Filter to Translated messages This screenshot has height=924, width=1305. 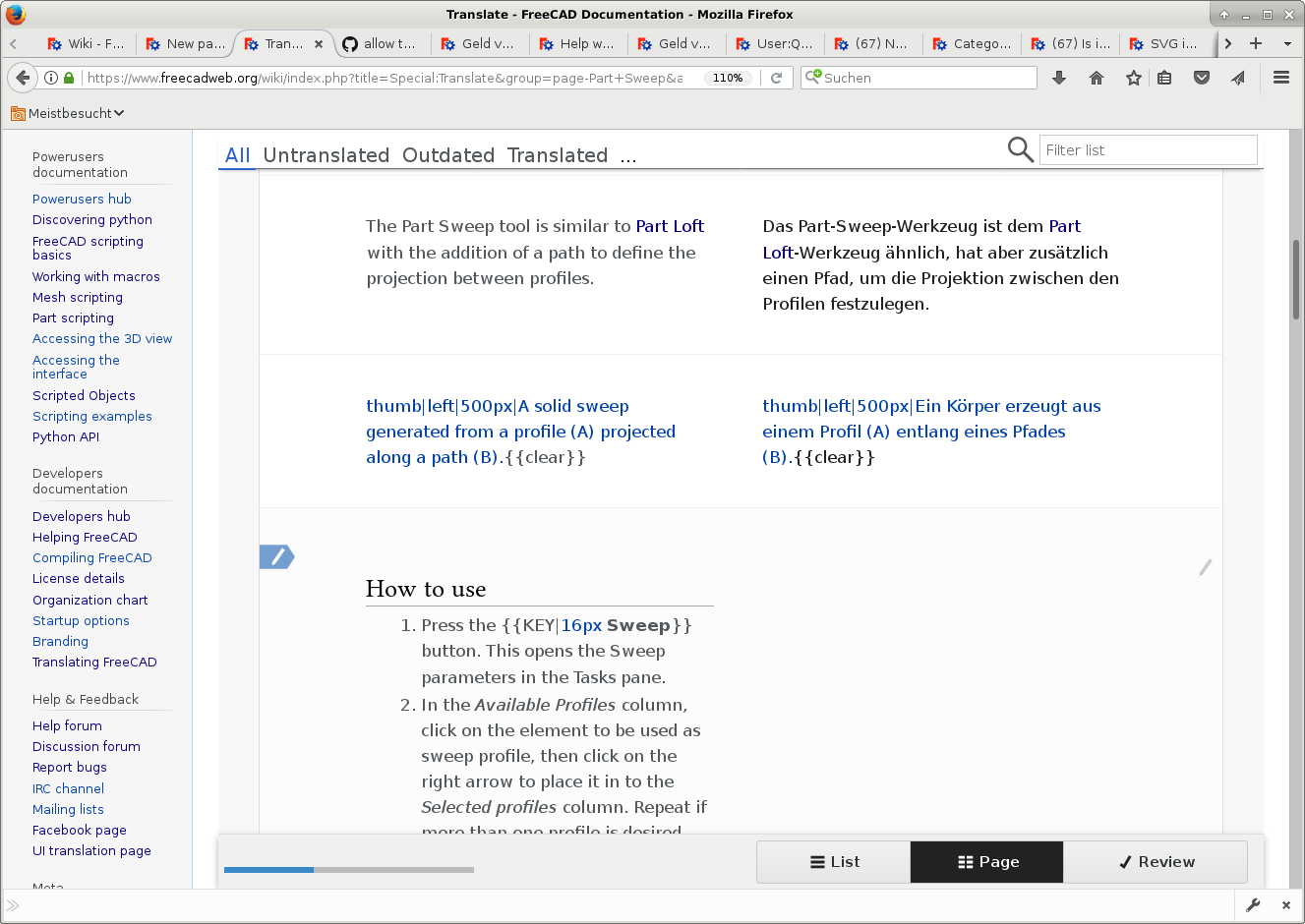(558, 155)
